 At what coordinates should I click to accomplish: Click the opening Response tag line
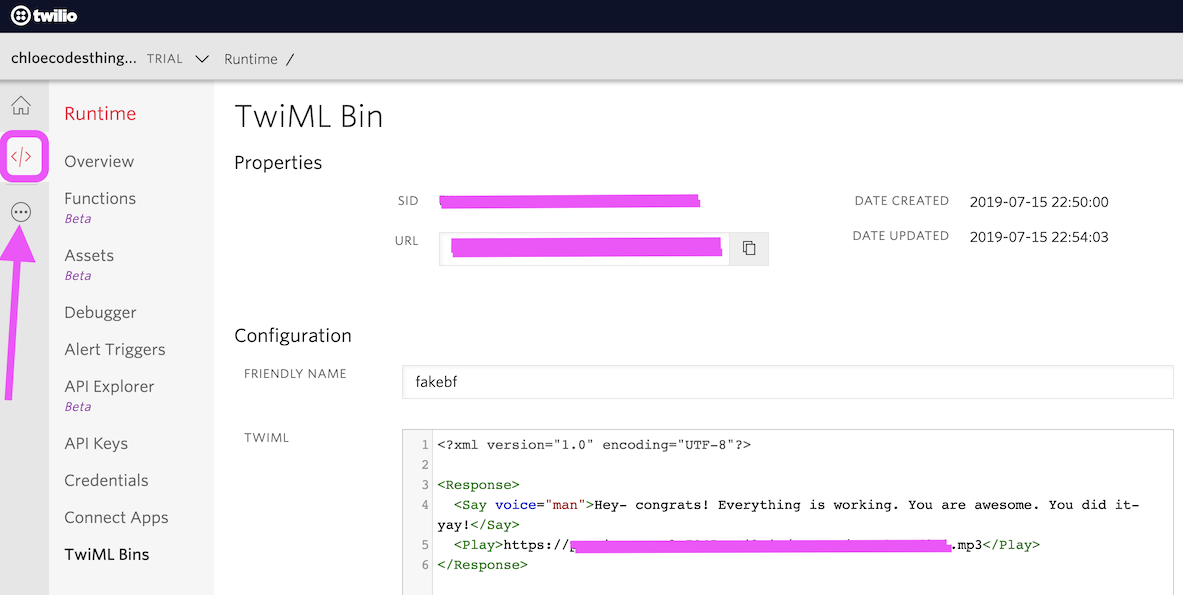coord(478,485)
